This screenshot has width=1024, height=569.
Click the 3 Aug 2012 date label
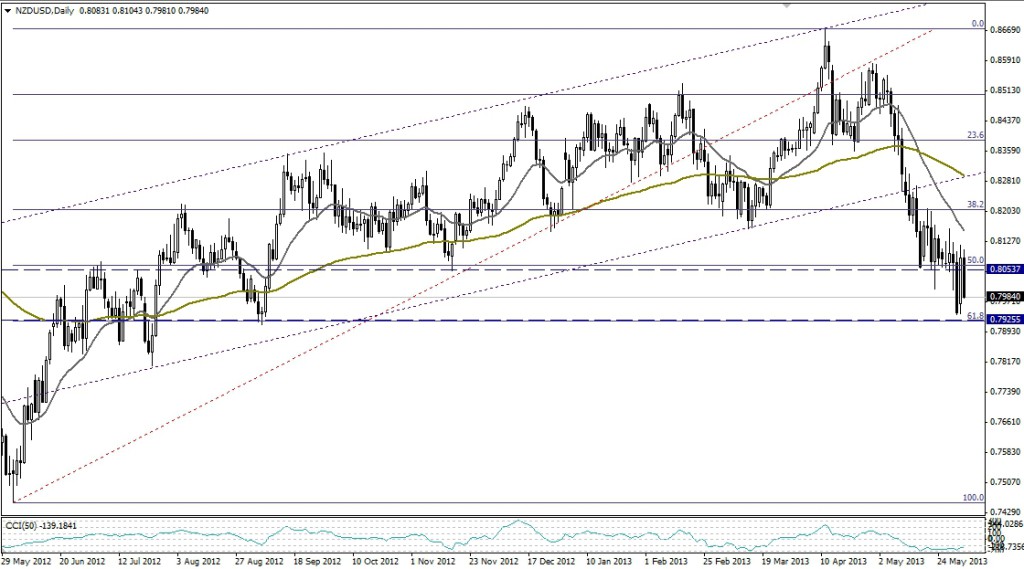pos(200,561)
